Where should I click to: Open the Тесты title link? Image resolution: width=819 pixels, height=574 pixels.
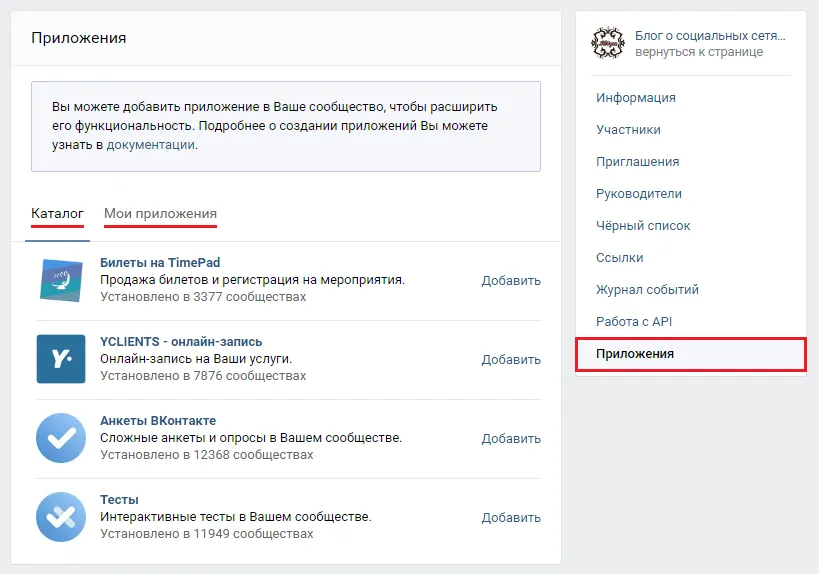pos(119,499)
